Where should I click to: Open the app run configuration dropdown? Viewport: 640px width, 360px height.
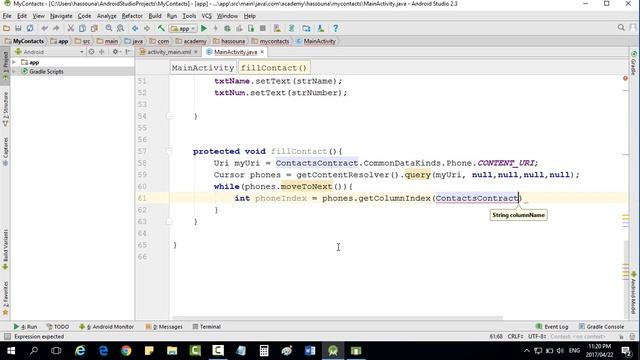(x=183, y=29)
